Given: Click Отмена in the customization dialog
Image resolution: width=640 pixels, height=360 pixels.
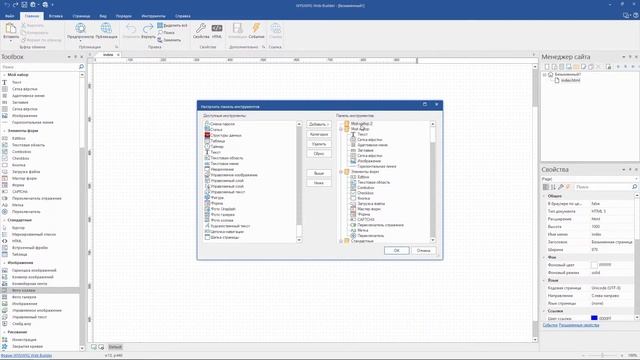Looking at the screenshot, I should click(x=423, y=251).
